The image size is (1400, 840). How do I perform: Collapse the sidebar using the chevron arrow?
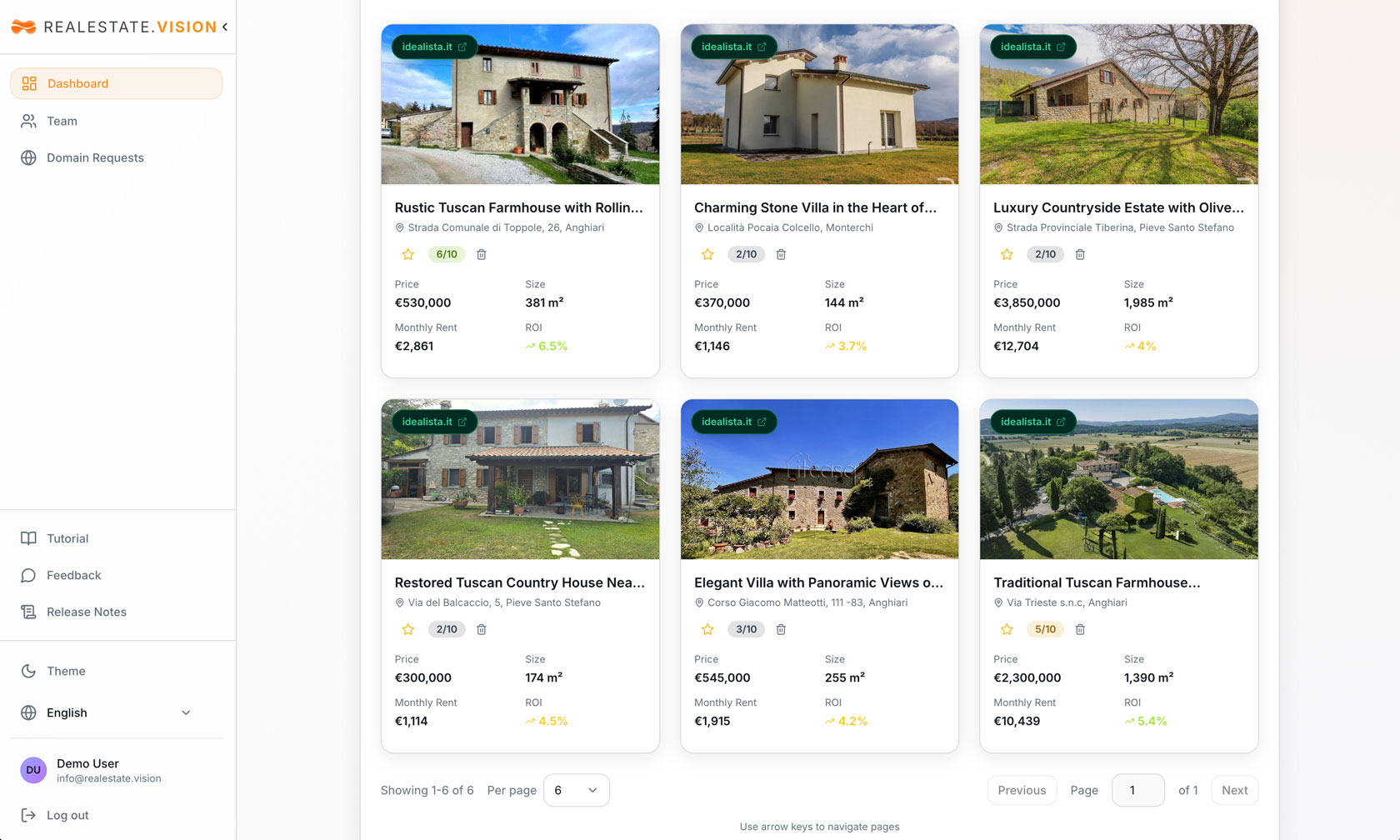225,27
